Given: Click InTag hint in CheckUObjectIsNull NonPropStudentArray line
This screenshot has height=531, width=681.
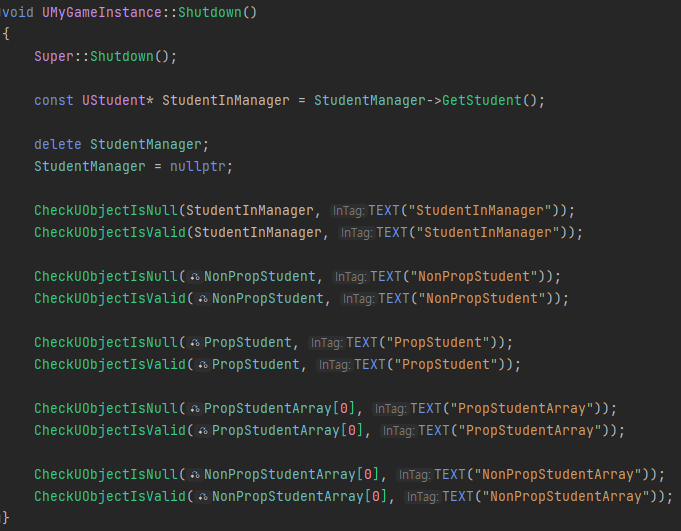Looking at the screenshot, I should [414, 475].
